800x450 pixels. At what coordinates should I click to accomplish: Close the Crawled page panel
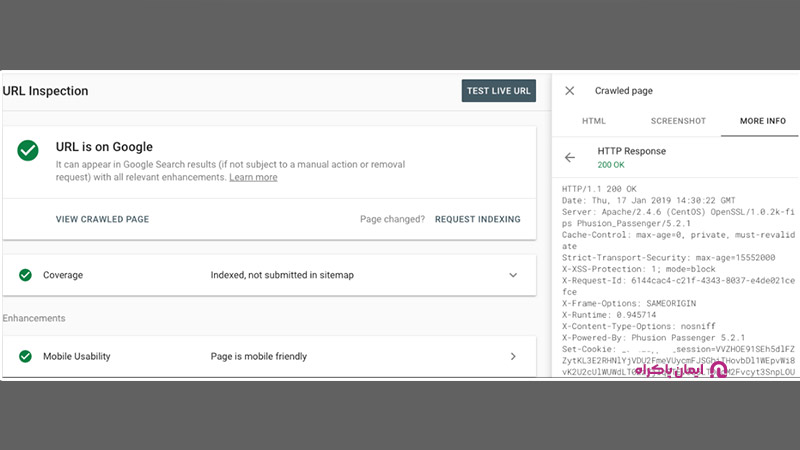pyautogui.click(x=570, y=91)
